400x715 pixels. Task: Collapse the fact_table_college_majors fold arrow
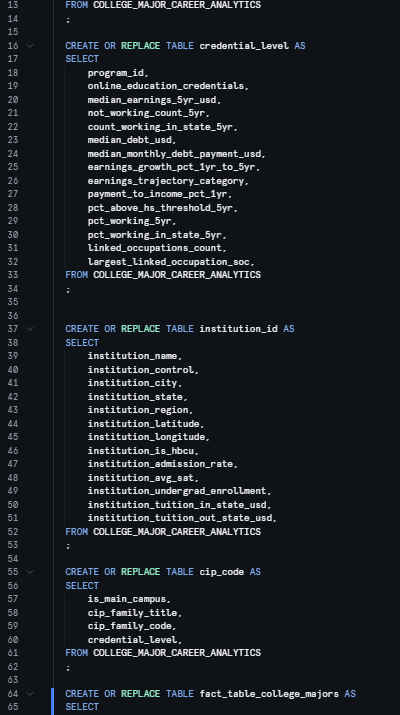[x=30, y=694]
